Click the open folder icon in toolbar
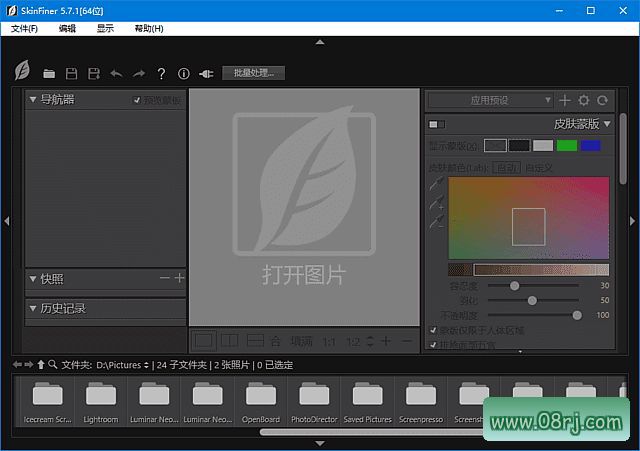This screenshot has width=640, height=451. 49,73
